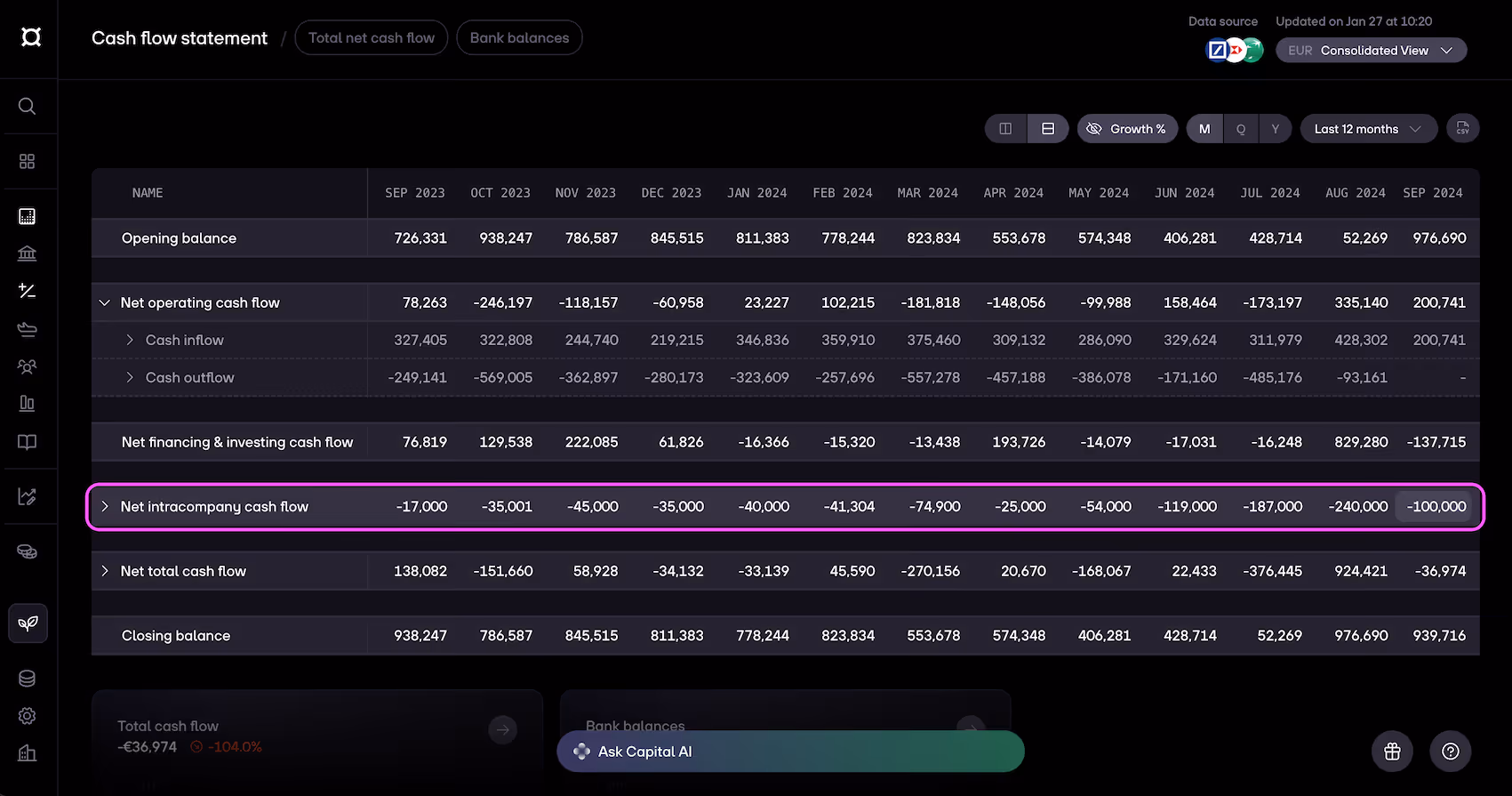Click intracompany value -240,000
Viewport: 1512px width, 796px height.
pos(1357,506)
